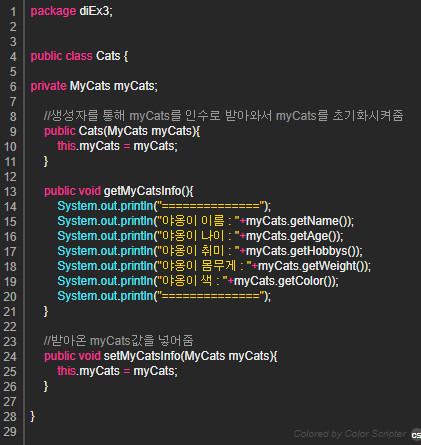This screenshot has height=445, width=421.
Task: Select the "public Cats(MyCats myCats){" constructor line
Action: pos(122,131)
